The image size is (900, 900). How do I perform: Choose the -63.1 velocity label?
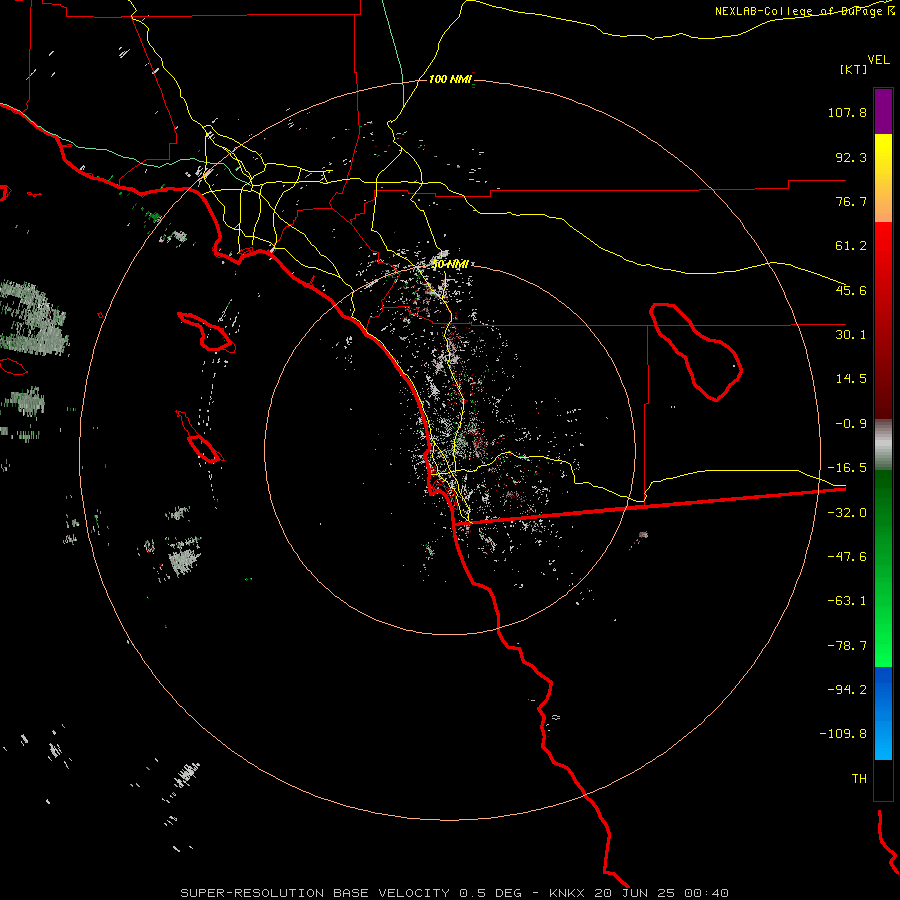point(847,601)
